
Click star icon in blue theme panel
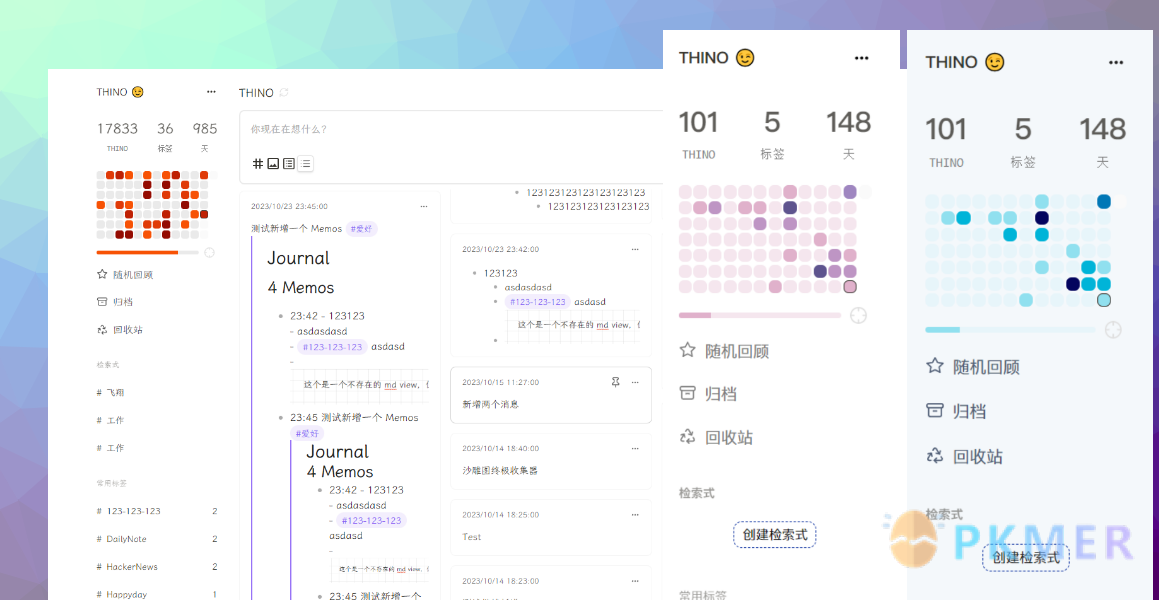(x=935, y=366)
